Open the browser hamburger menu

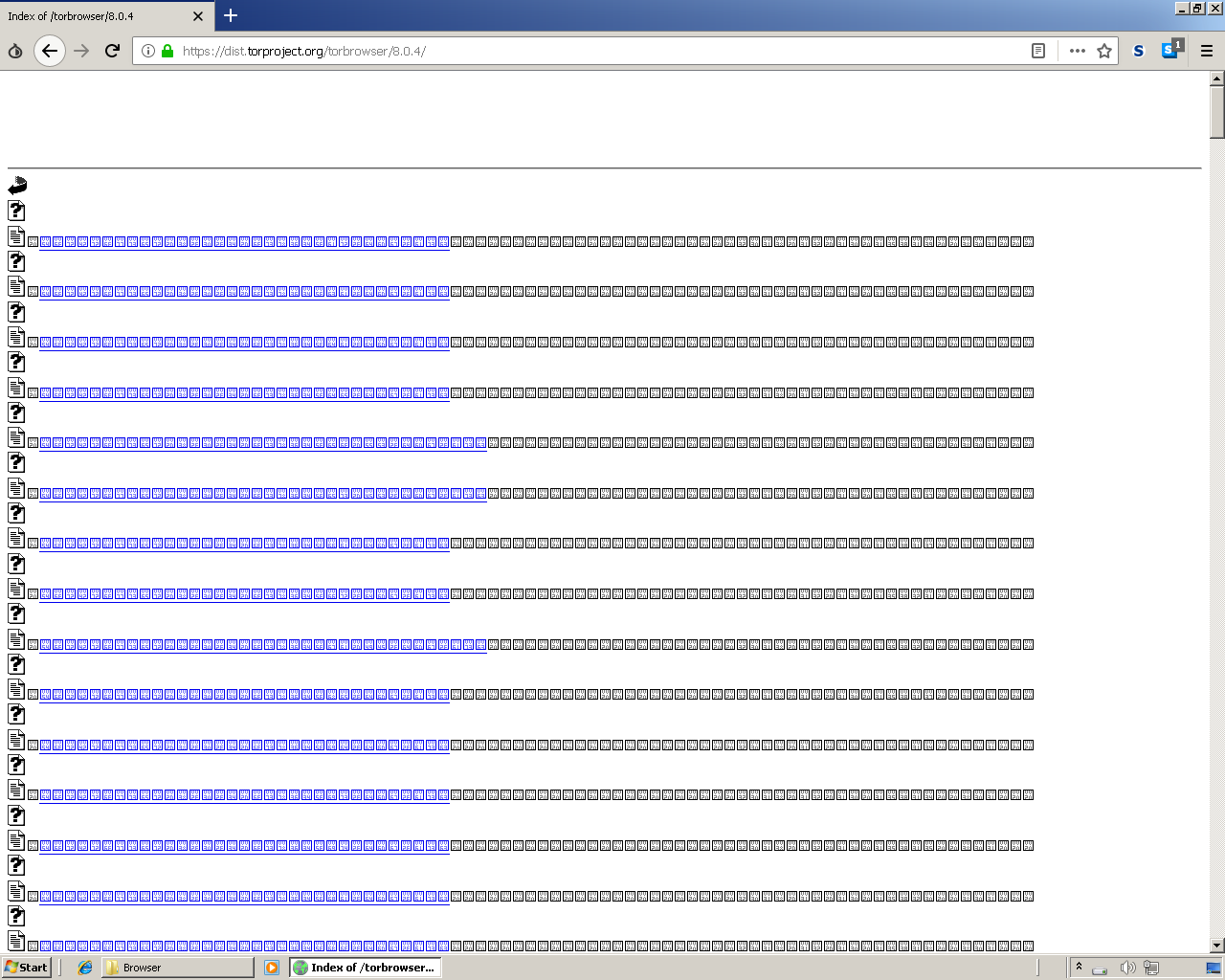coord(1207,51)
